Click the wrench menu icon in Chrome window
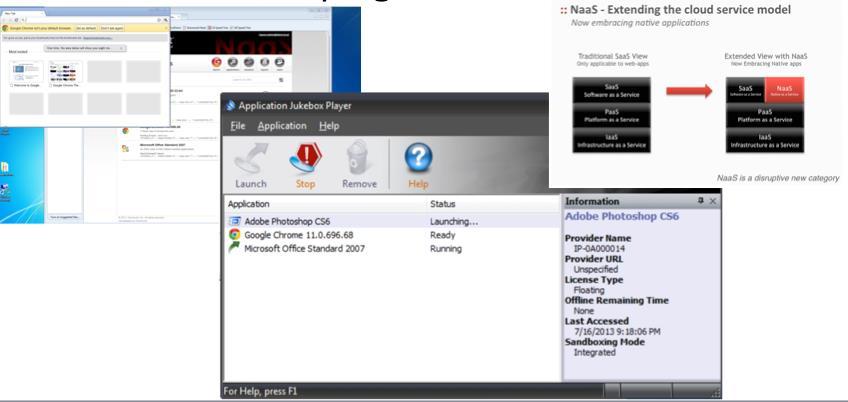 click(166, 19)
